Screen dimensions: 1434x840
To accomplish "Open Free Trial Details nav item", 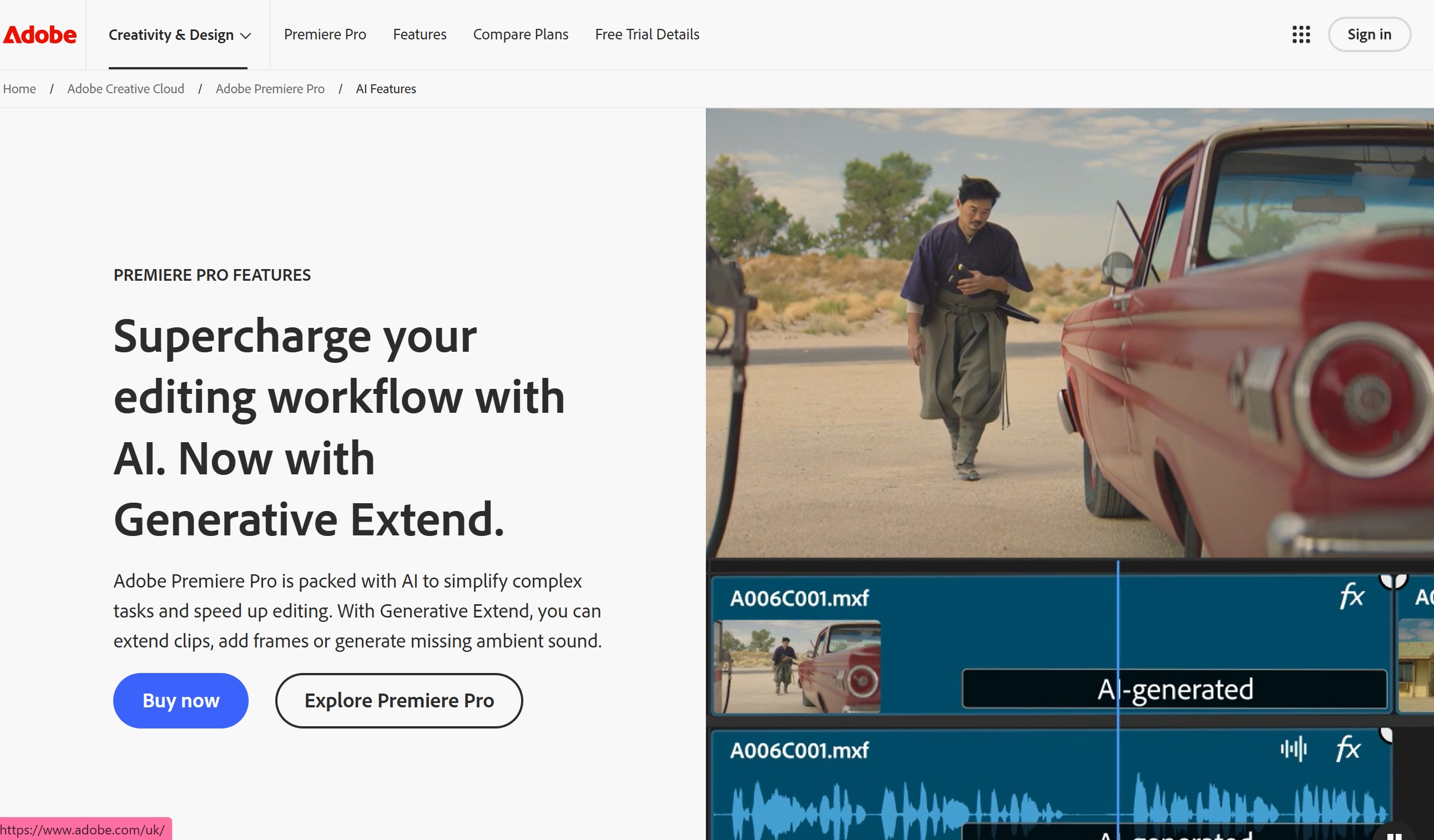I will pos(647,34).
